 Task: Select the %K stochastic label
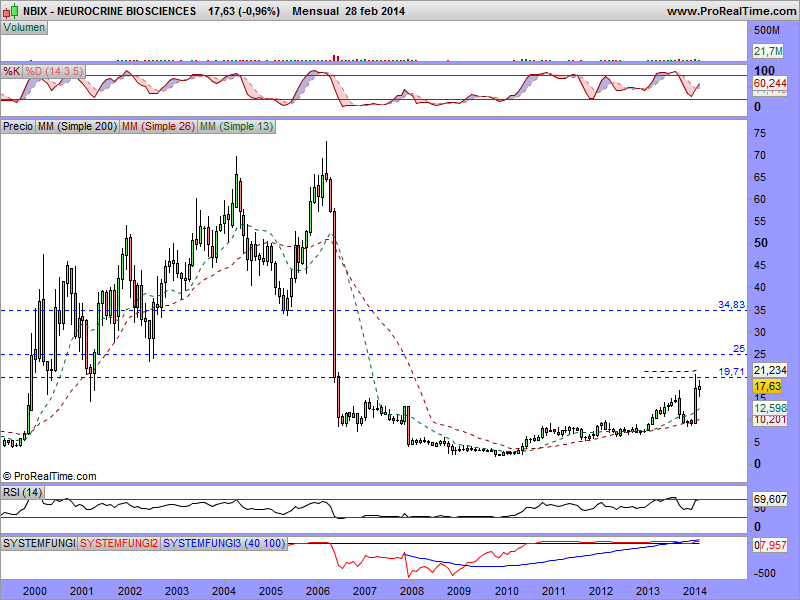tap(11, 71)
